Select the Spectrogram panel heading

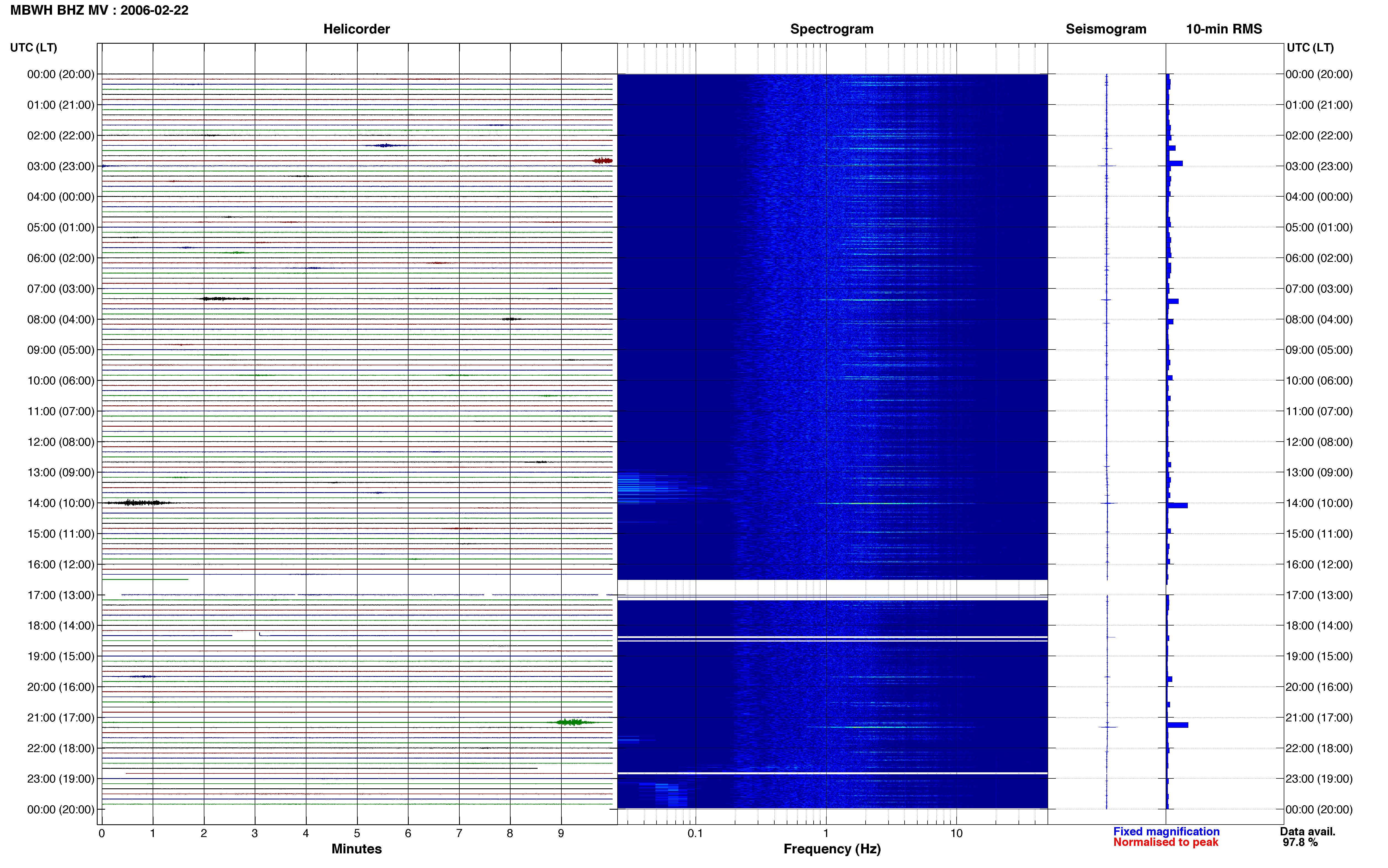pyautogui.click(x=832, y=29)
